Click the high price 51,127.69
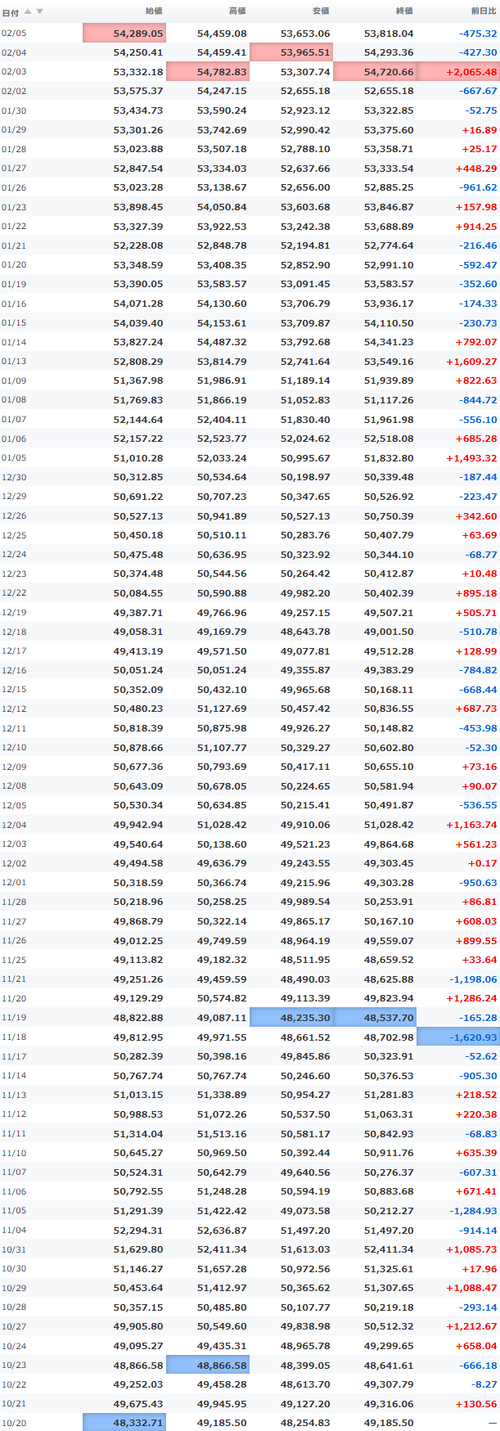Screen dimensions: 500x1431 coord(221,709)
